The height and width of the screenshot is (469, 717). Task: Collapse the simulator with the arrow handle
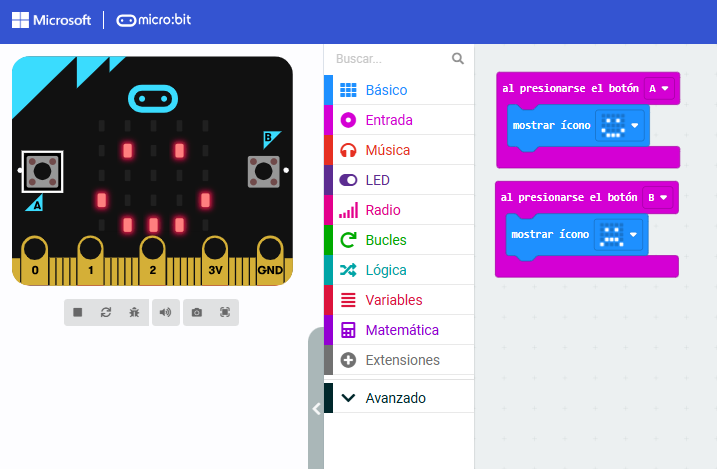click(x=316, y=408)
